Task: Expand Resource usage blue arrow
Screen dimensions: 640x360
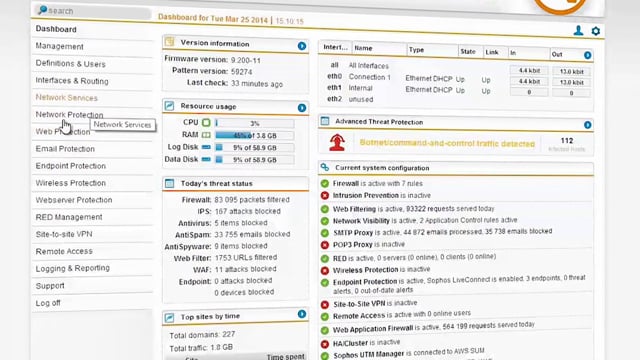Action: pyautogui.click(x=302, y=108)
